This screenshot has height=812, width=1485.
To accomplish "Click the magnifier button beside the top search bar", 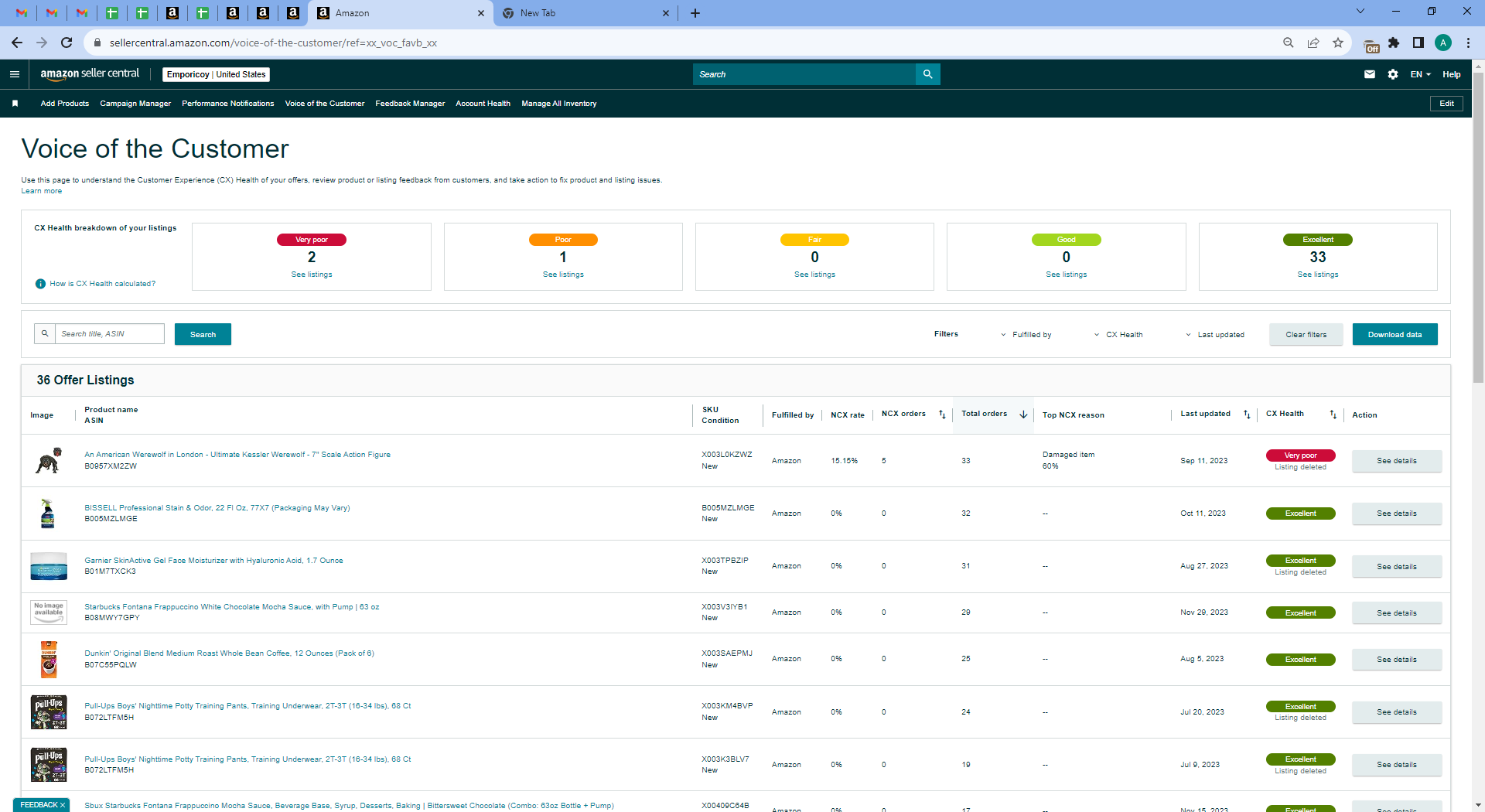I will (927, 74).
